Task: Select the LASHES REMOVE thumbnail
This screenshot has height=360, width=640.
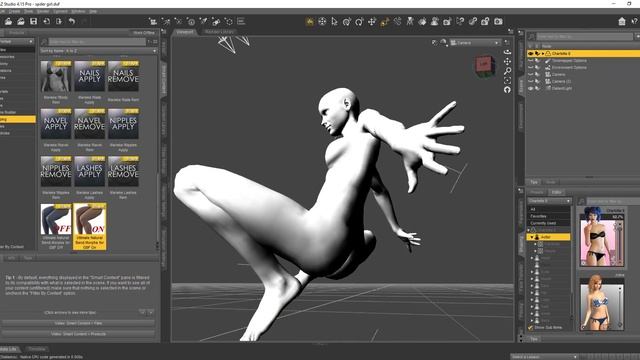Action: (x=123, y=171)
